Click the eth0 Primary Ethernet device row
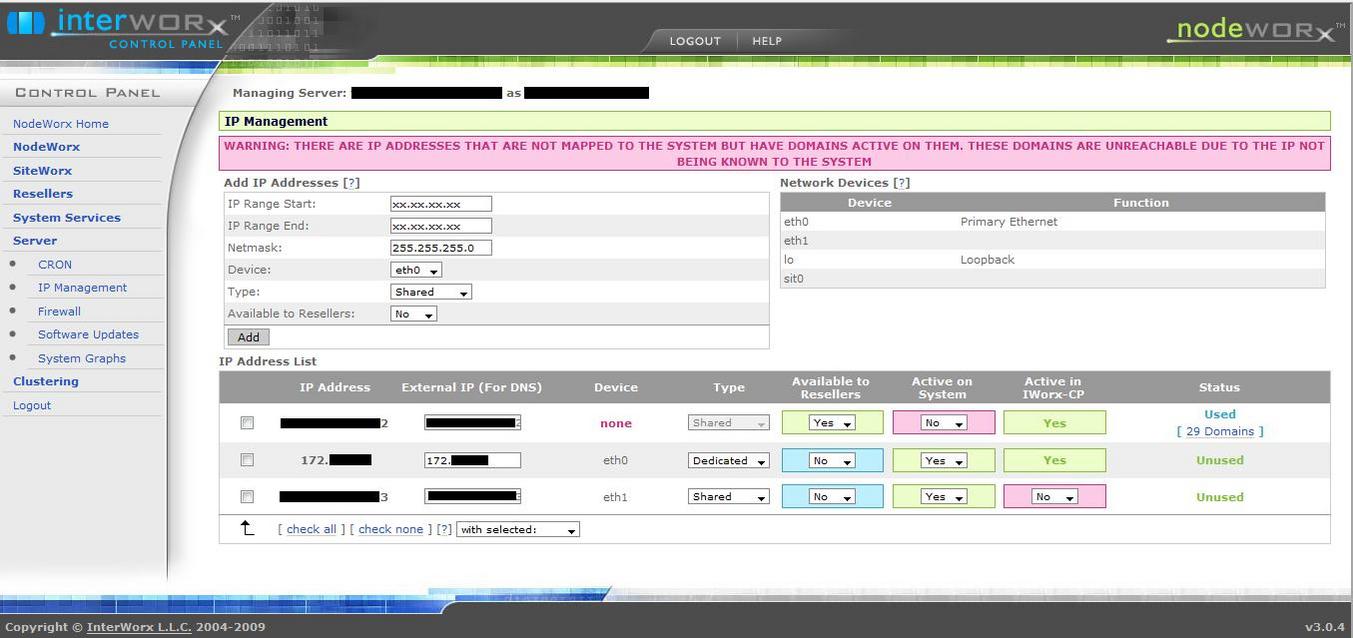Image resolution: width=1353 pixels, height=638 pixels. pos(1052,222)
